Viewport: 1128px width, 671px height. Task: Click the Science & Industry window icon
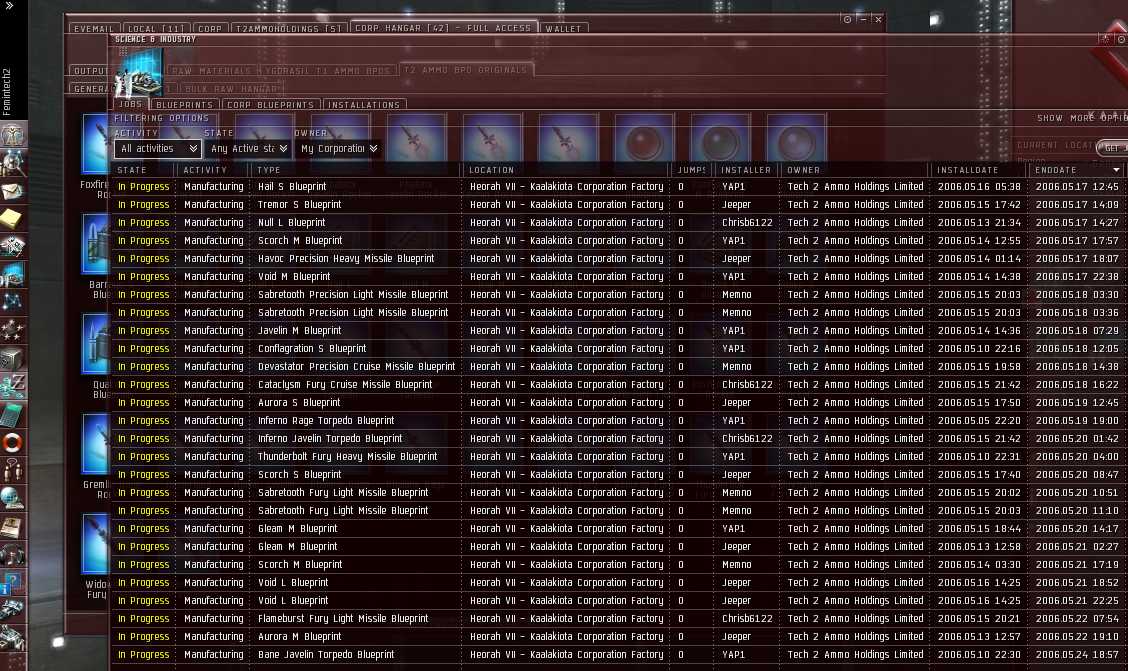click(x=138, y=72)
